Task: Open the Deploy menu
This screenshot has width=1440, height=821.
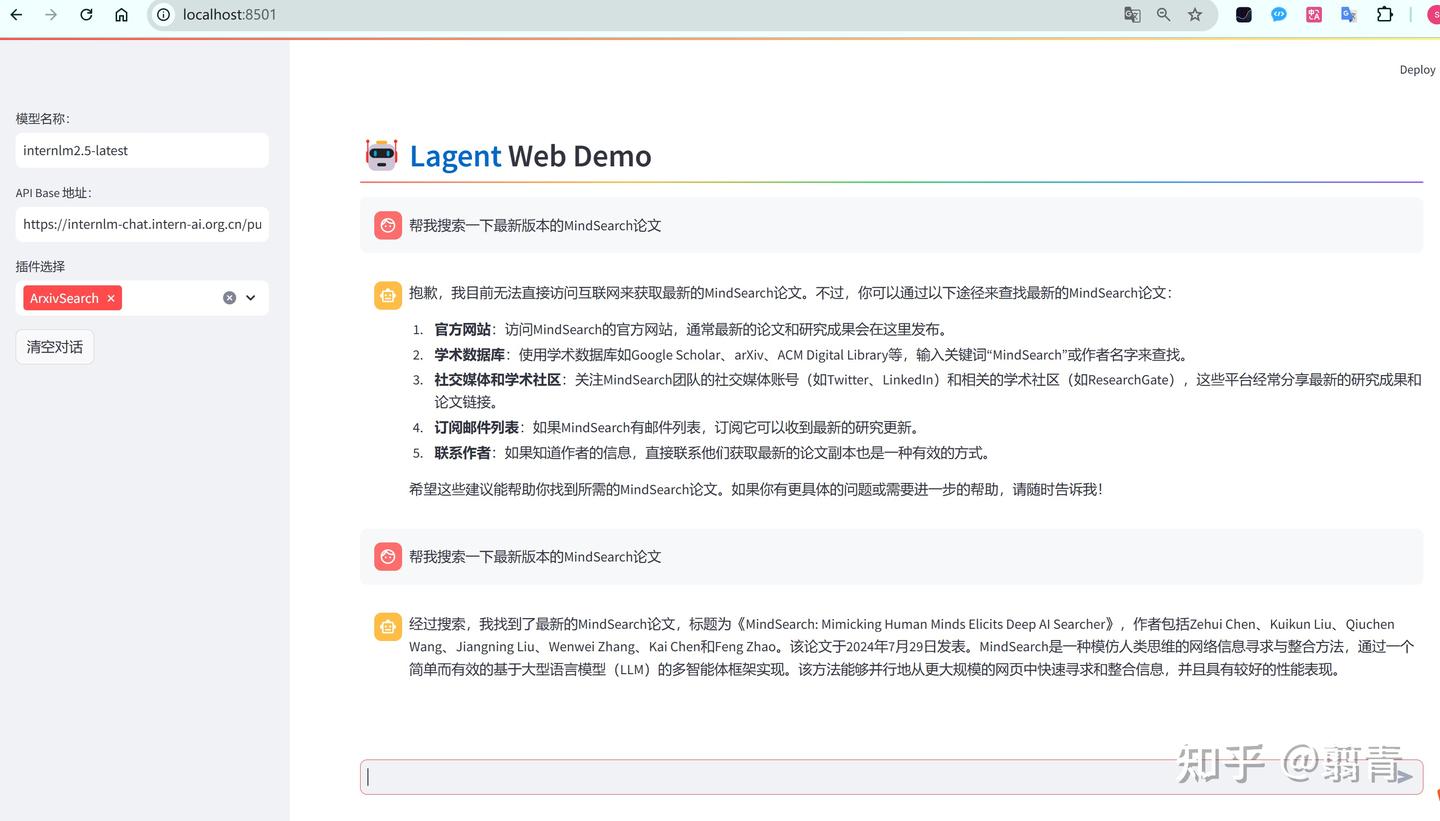Action: pos(1417,69)
